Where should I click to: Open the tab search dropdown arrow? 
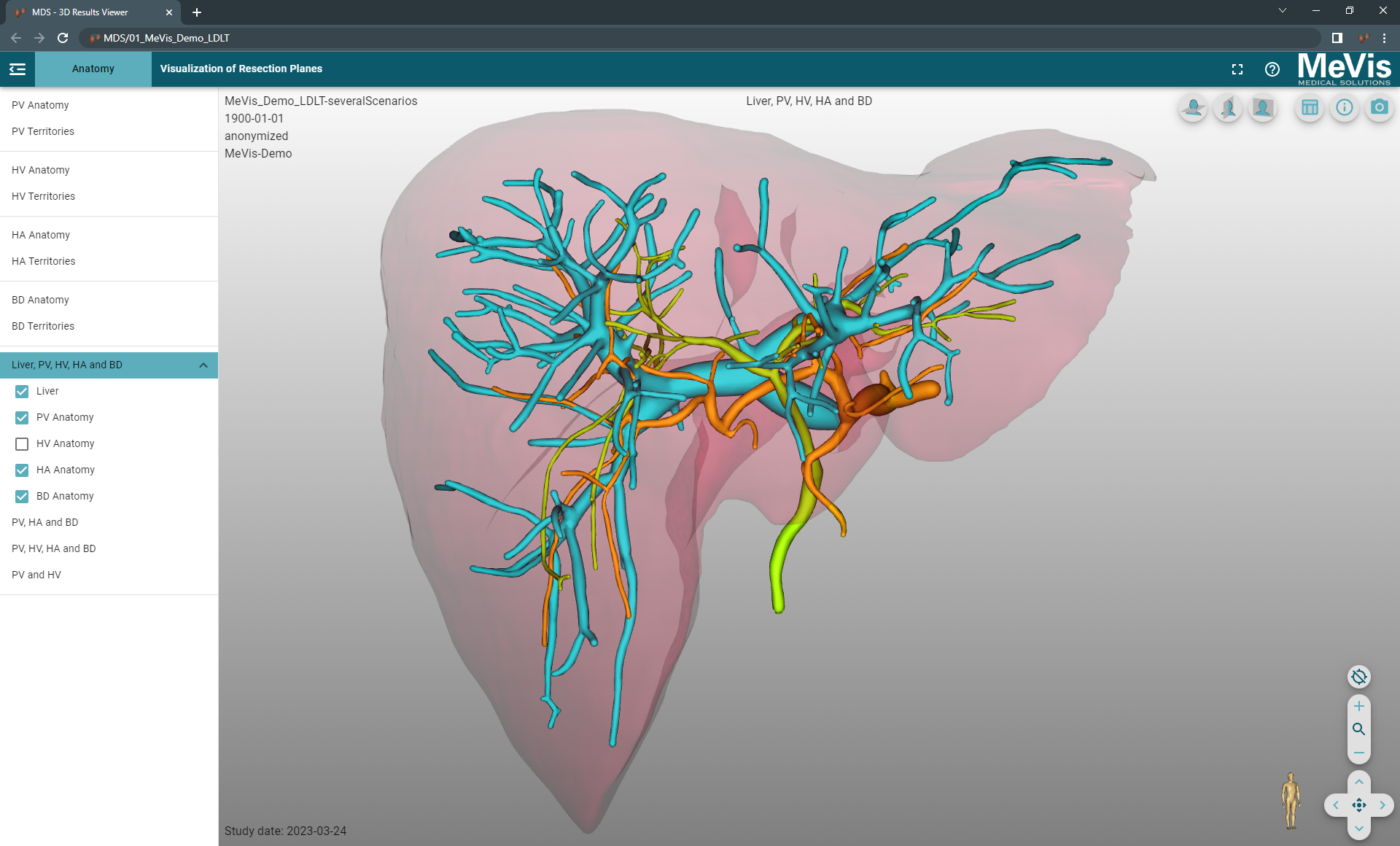coord(1283,11)
